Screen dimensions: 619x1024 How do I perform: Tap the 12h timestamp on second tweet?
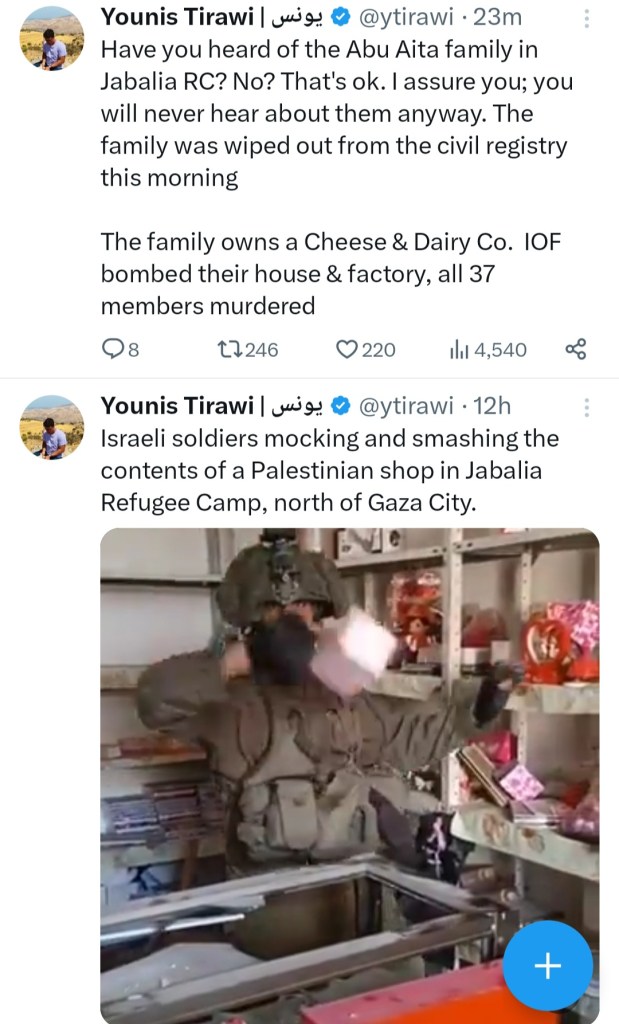491,405
